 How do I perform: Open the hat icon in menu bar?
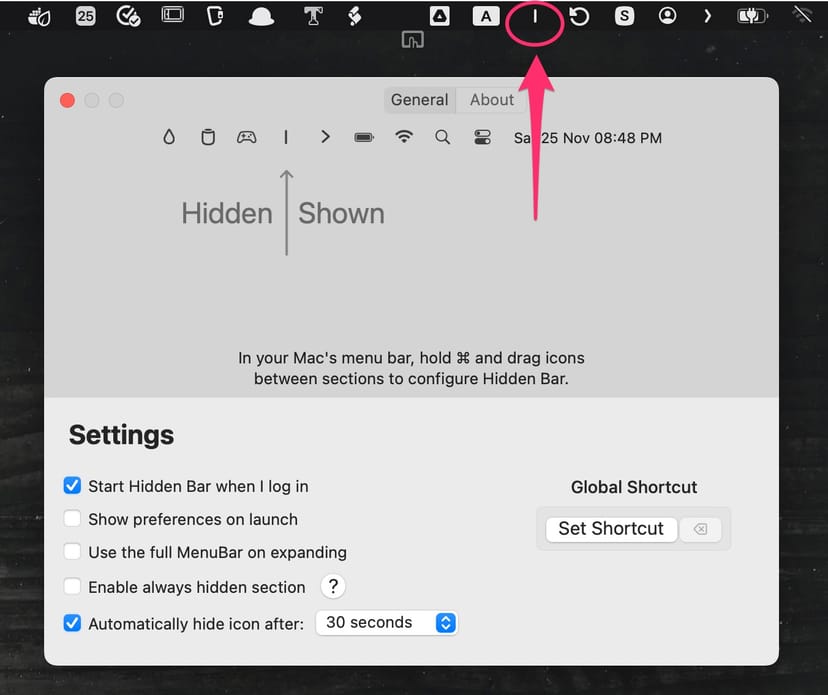click(261, 17)
